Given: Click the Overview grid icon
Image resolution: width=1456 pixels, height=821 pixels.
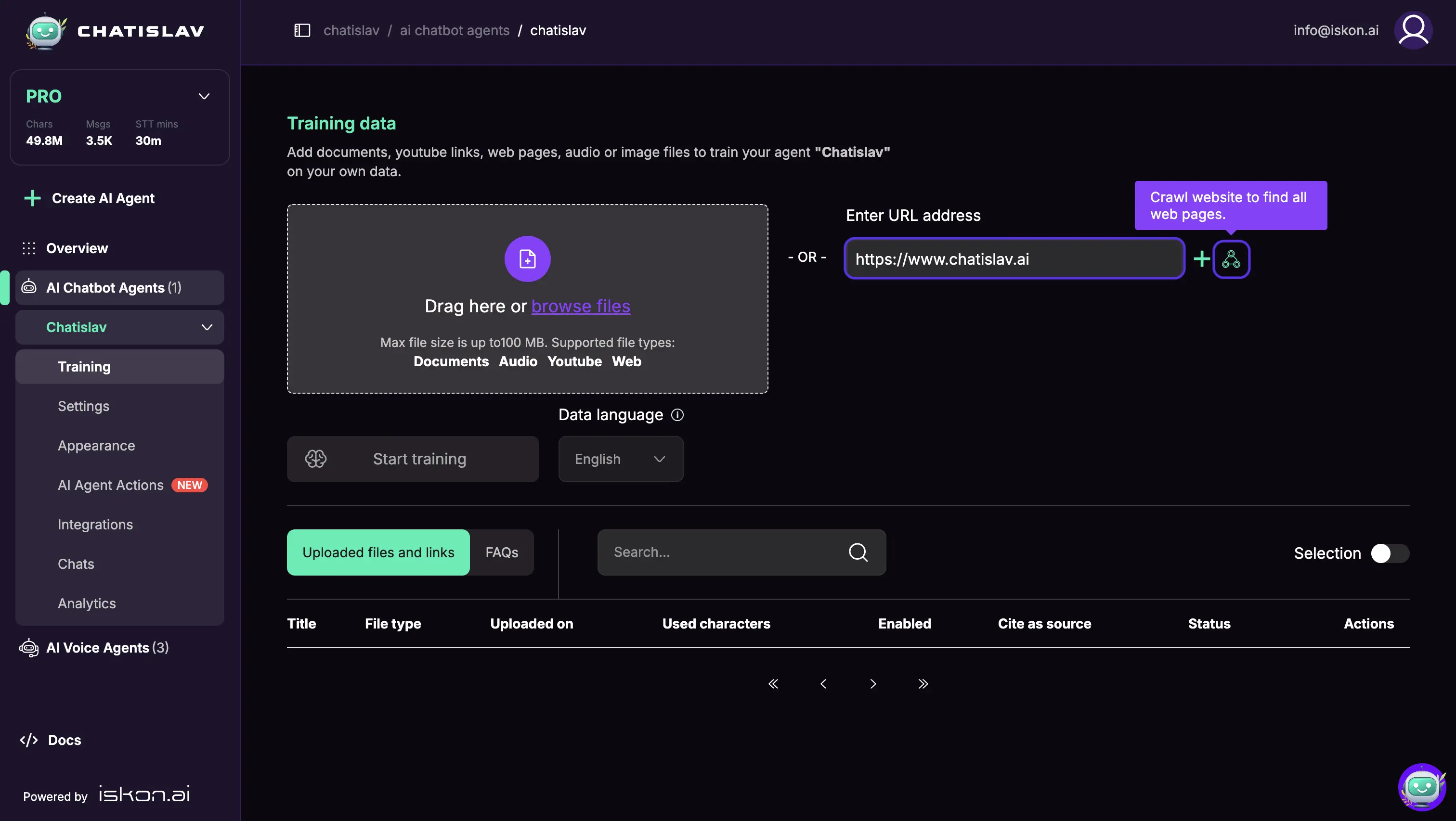Looking at the screenshot, I should point(29,248).
